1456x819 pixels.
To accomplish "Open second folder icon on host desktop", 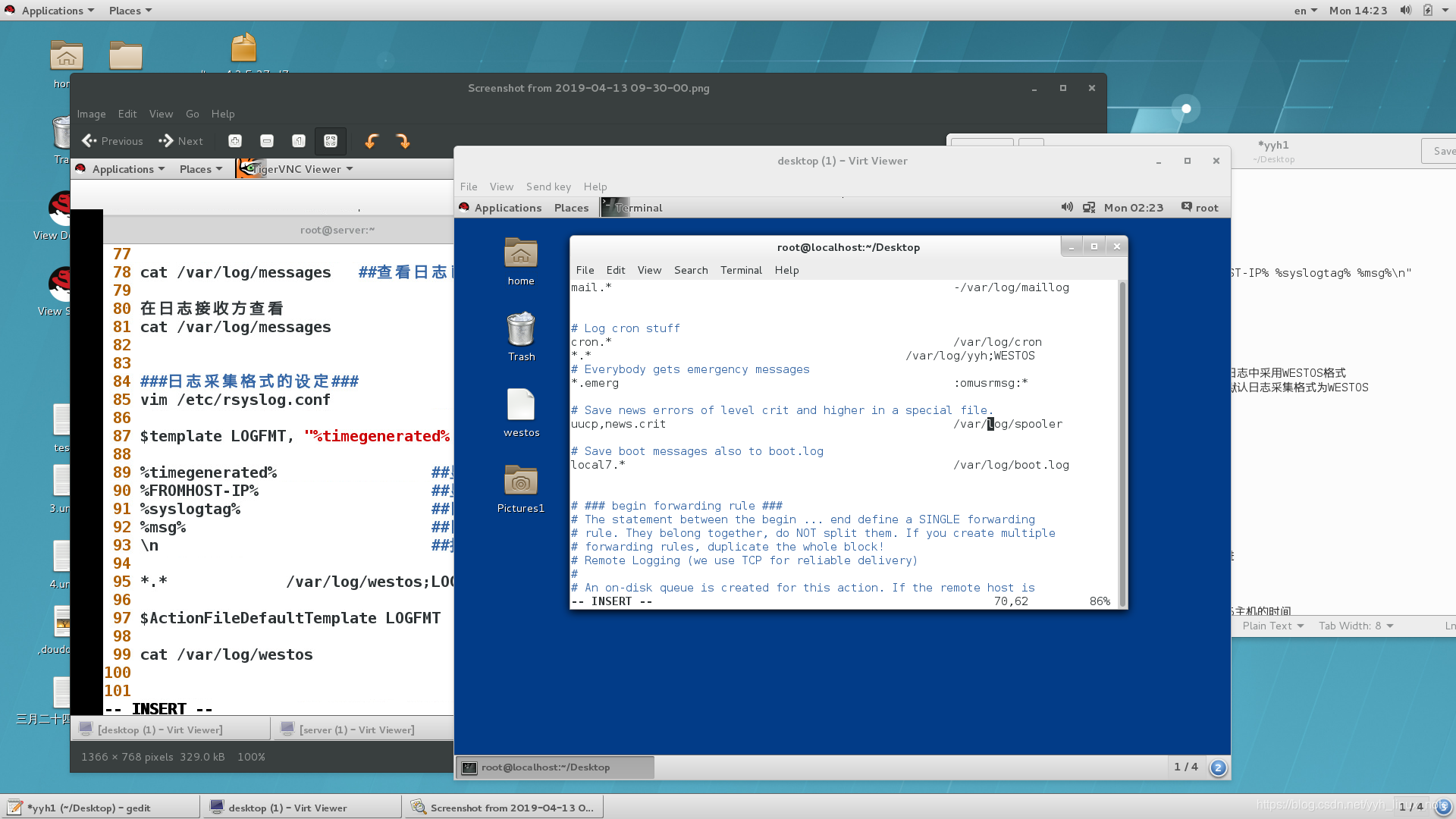I will click(126, 55).
